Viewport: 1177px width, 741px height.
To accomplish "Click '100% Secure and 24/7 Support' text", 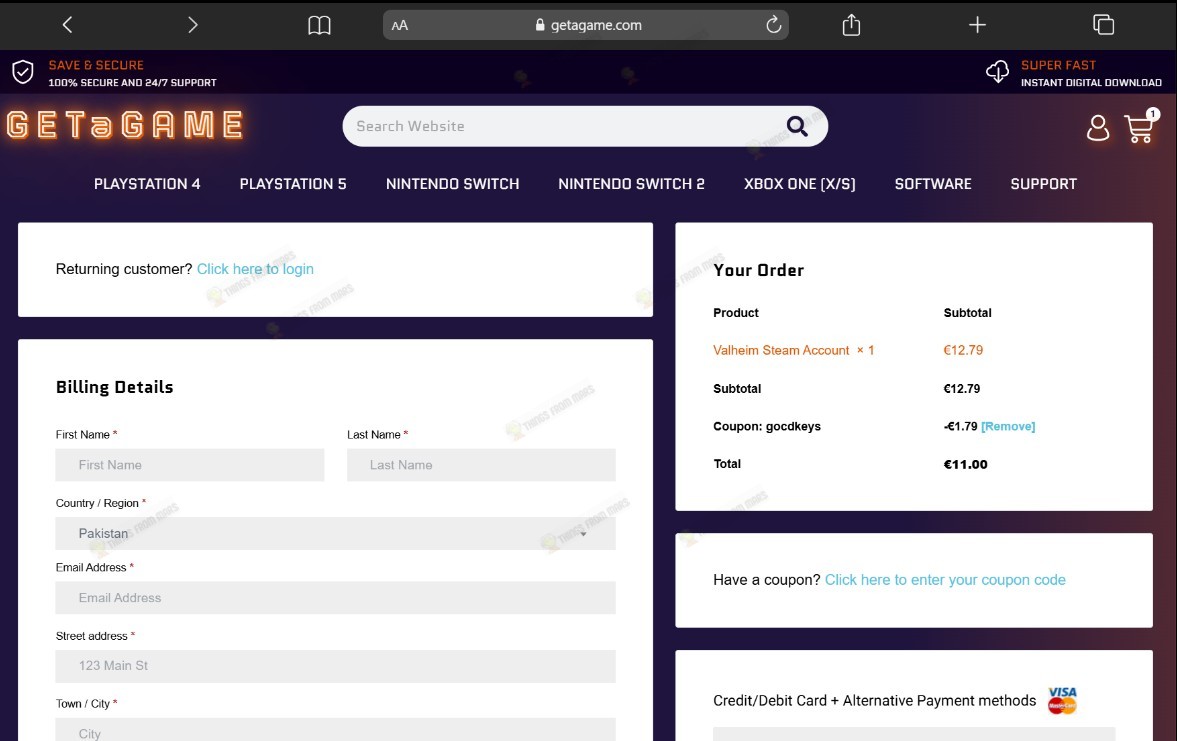I will pos(132,83).
